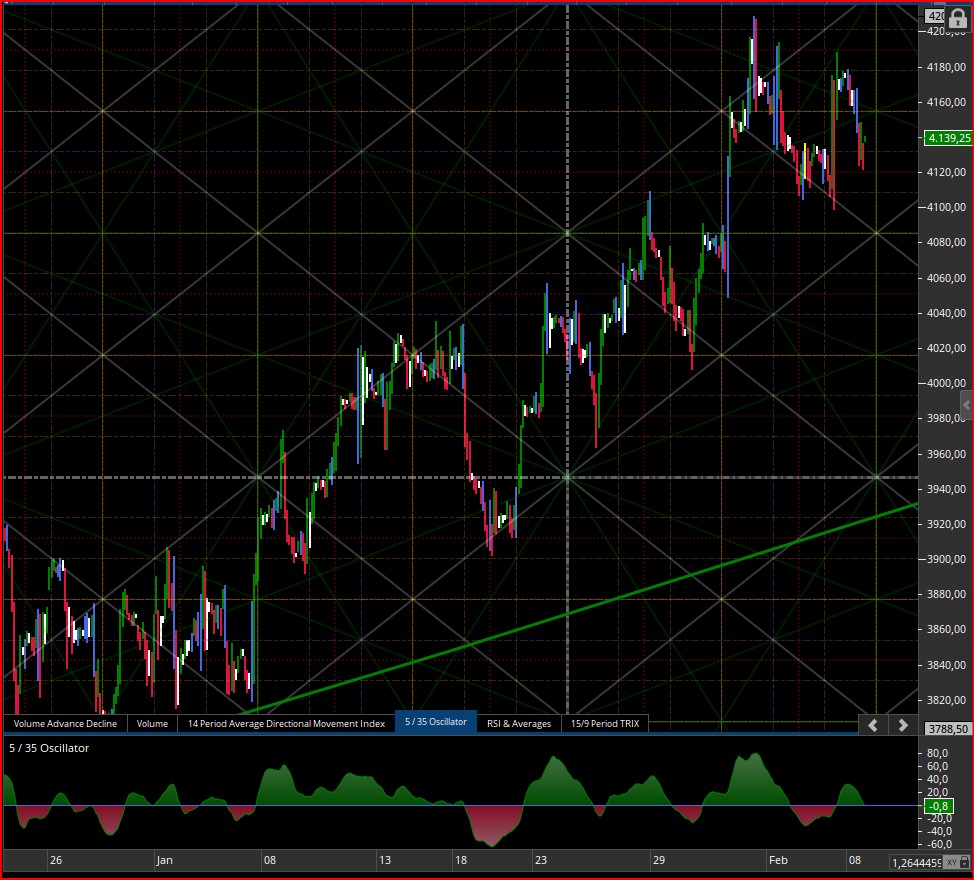
Task: Click the 3960,00 price axis label
Action: click(x=946, y=454)
